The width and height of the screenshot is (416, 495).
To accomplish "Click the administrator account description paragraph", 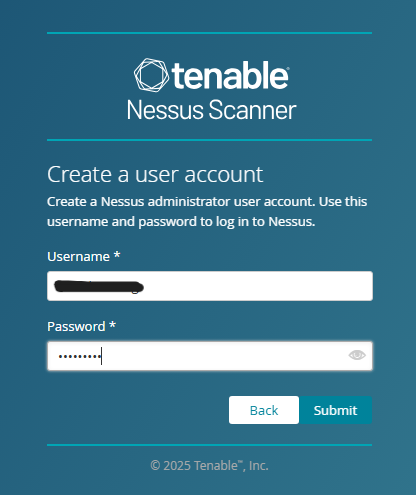I will 207,211.
